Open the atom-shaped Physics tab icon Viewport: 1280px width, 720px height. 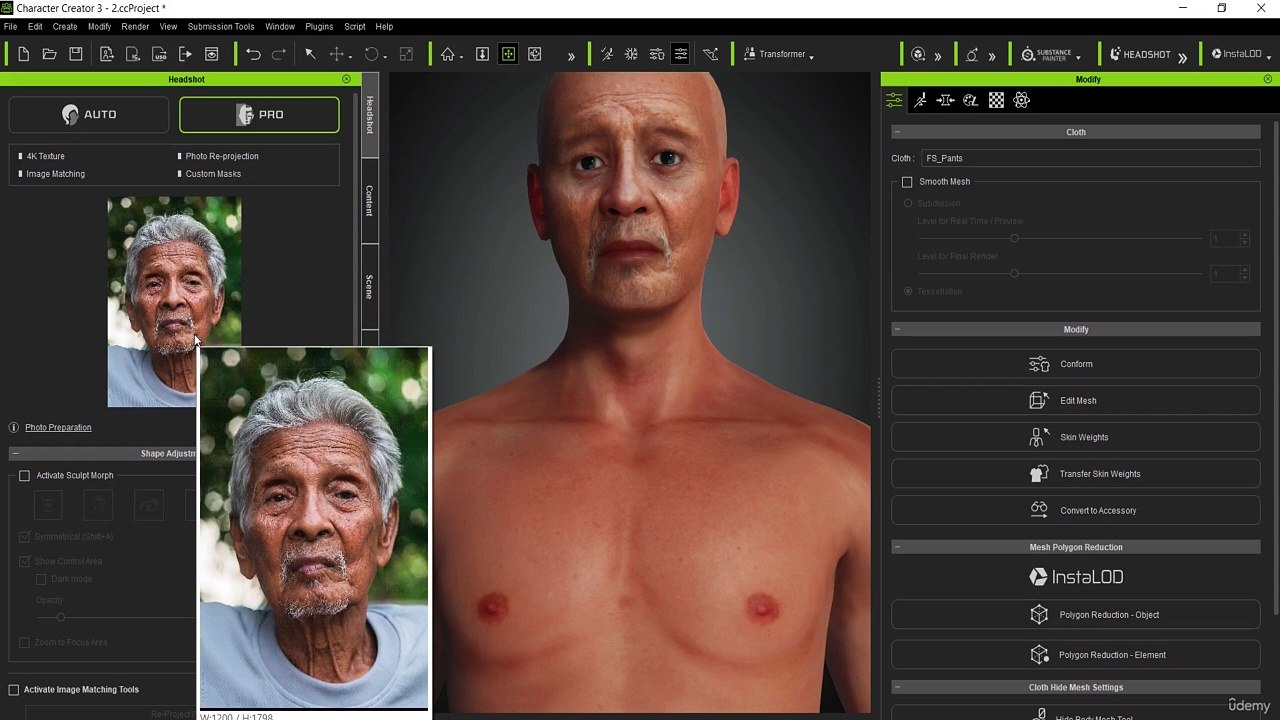pyautogui.click(x=1021, y=100)
